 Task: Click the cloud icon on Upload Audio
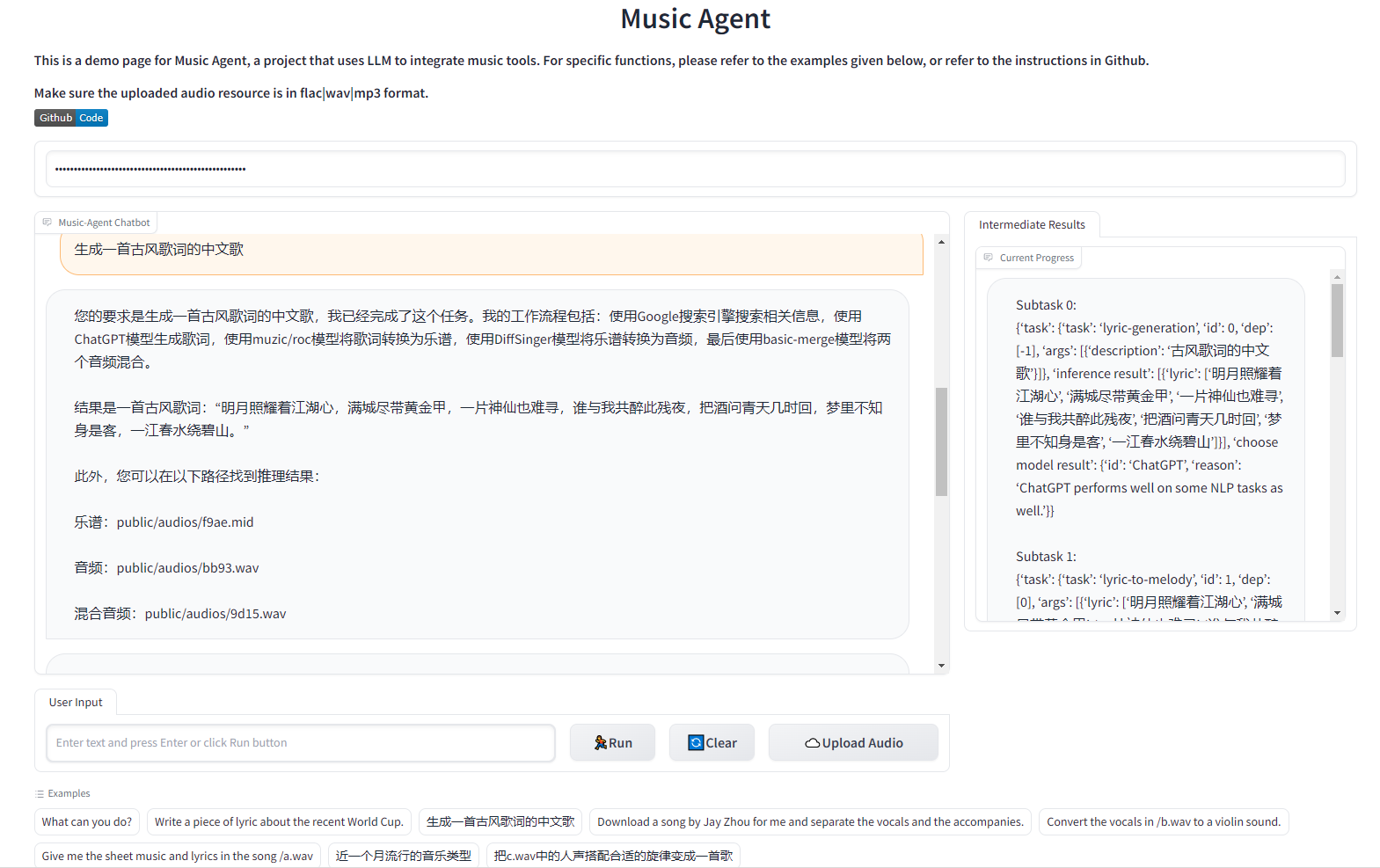[813, 743]
